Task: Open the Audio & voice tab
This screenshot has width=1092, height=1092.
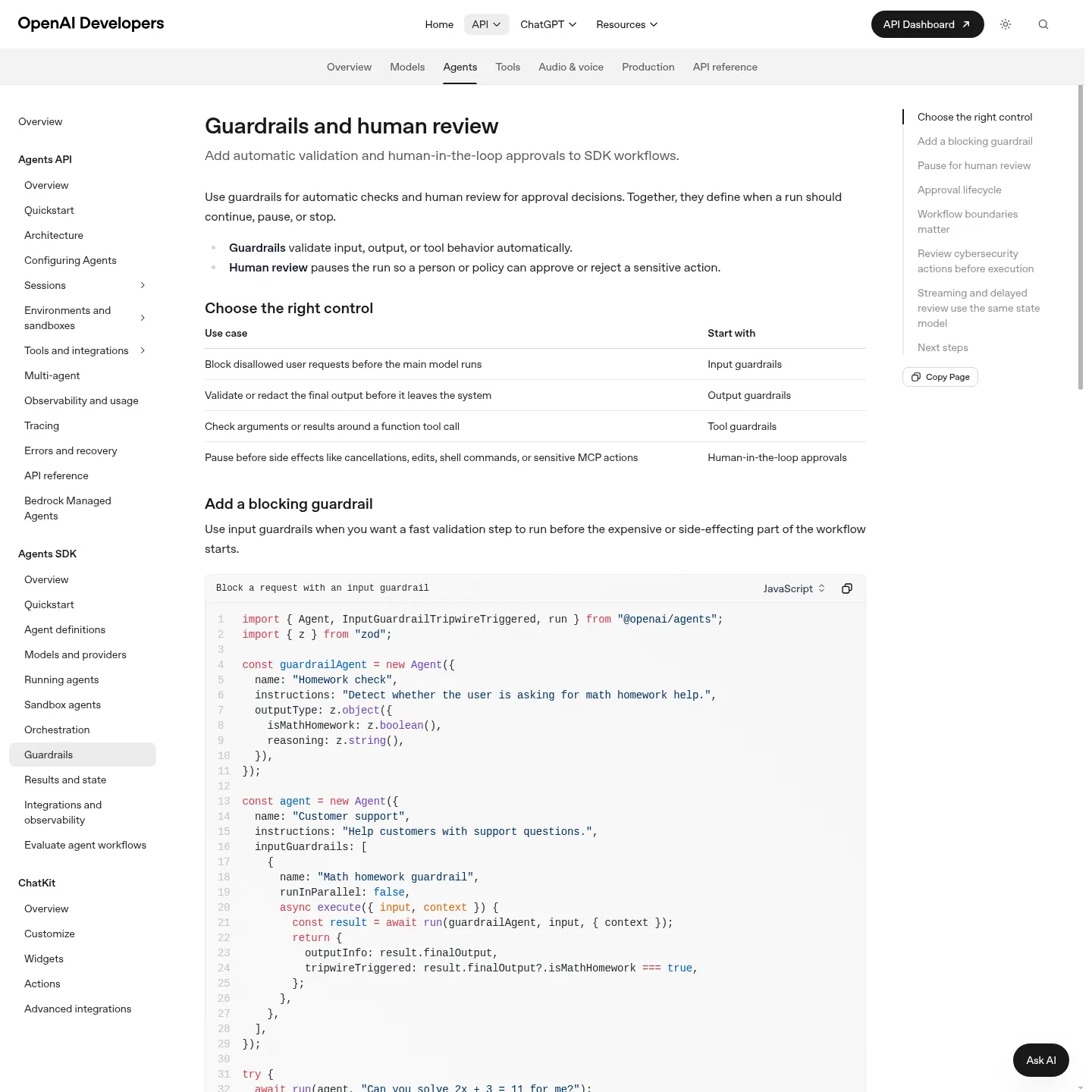Action: (571, 67)
